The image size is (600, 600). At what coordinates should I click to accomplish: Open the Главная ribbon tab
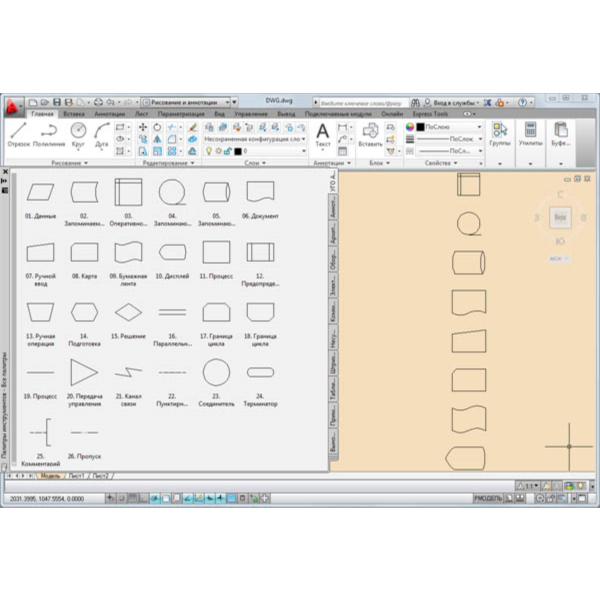(42, 114)
